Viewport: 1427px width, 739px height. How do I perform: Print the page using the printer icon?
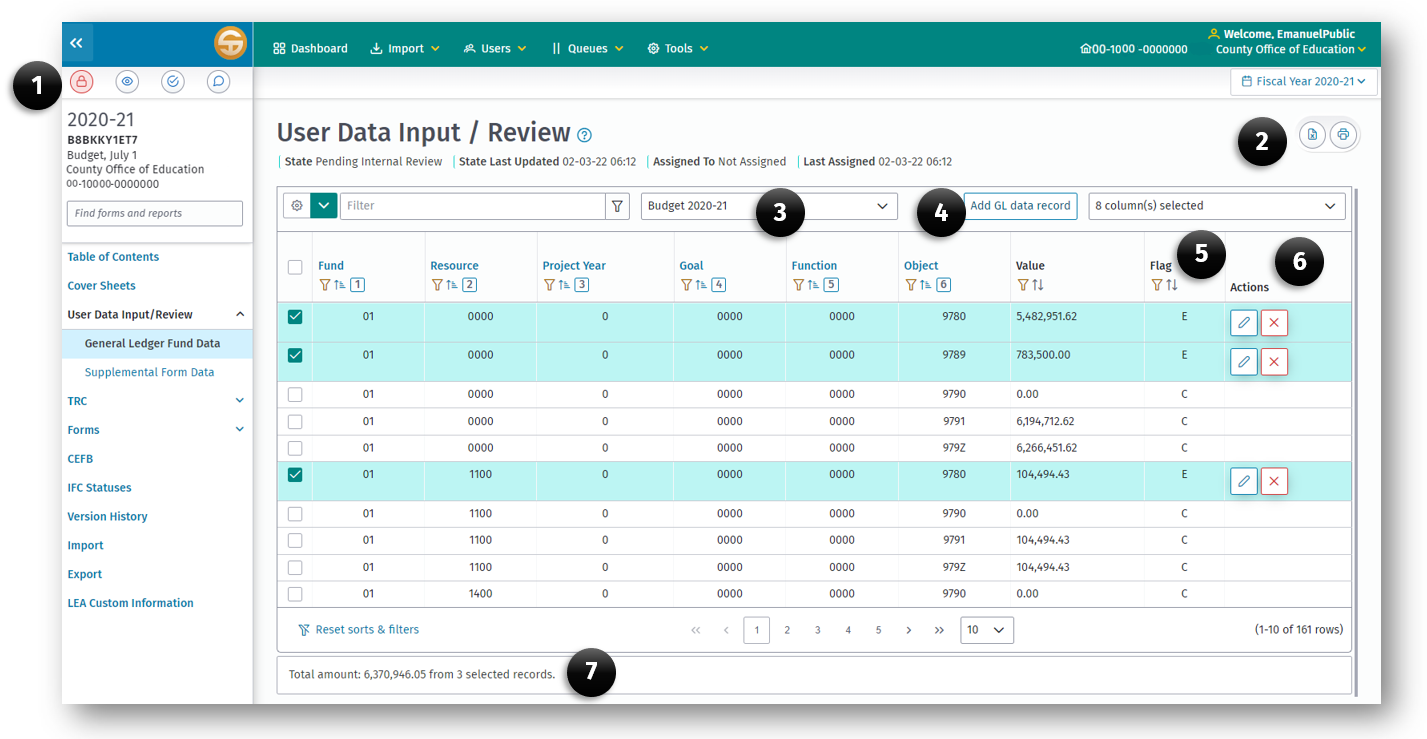click(x=1344, y=134)
